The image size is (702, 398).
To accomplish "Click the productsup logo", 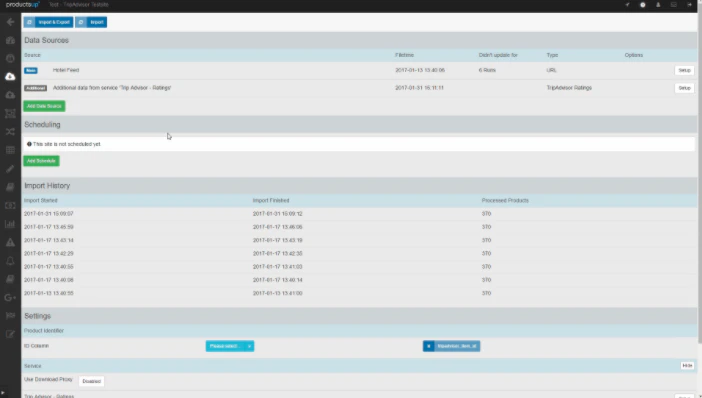I will coord(22,4).
